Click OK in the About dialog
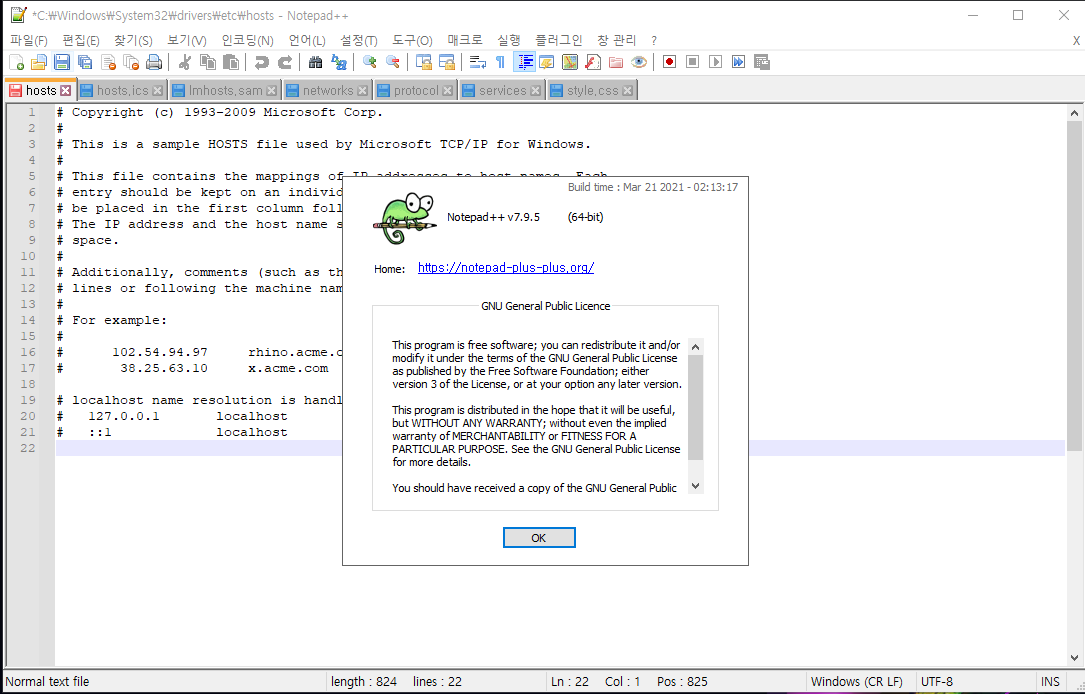This screenshot has height=694, width=1085. pos(539,538)
